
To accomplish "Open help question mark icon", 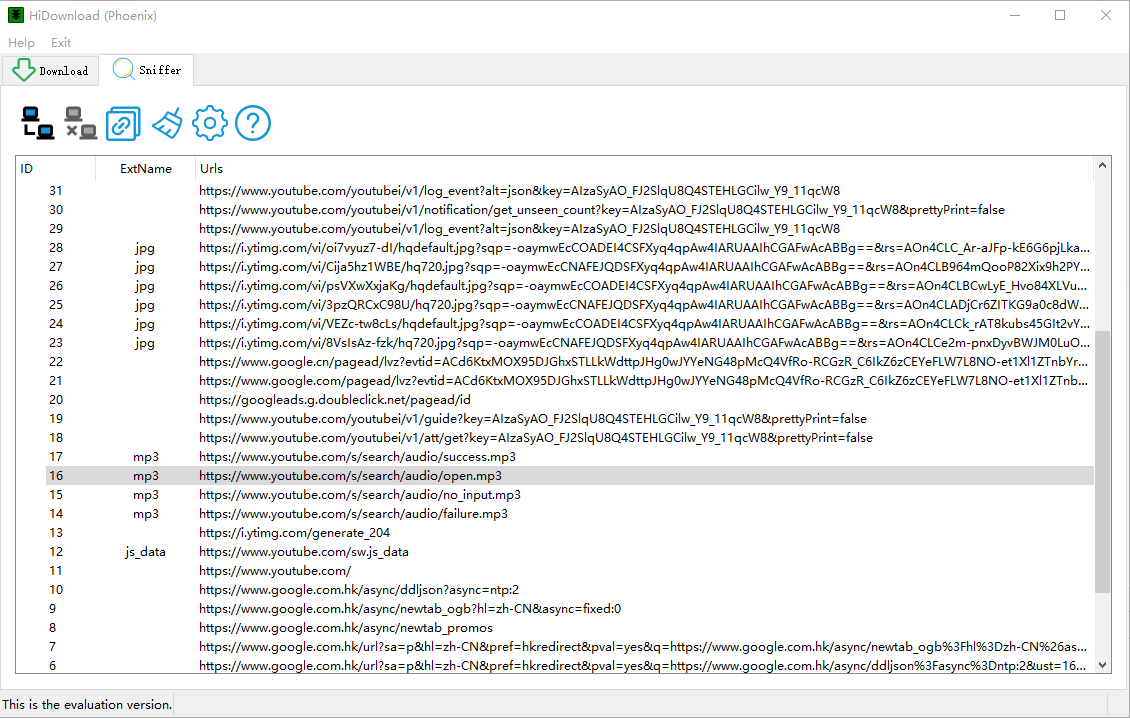I will click(253, 123).
